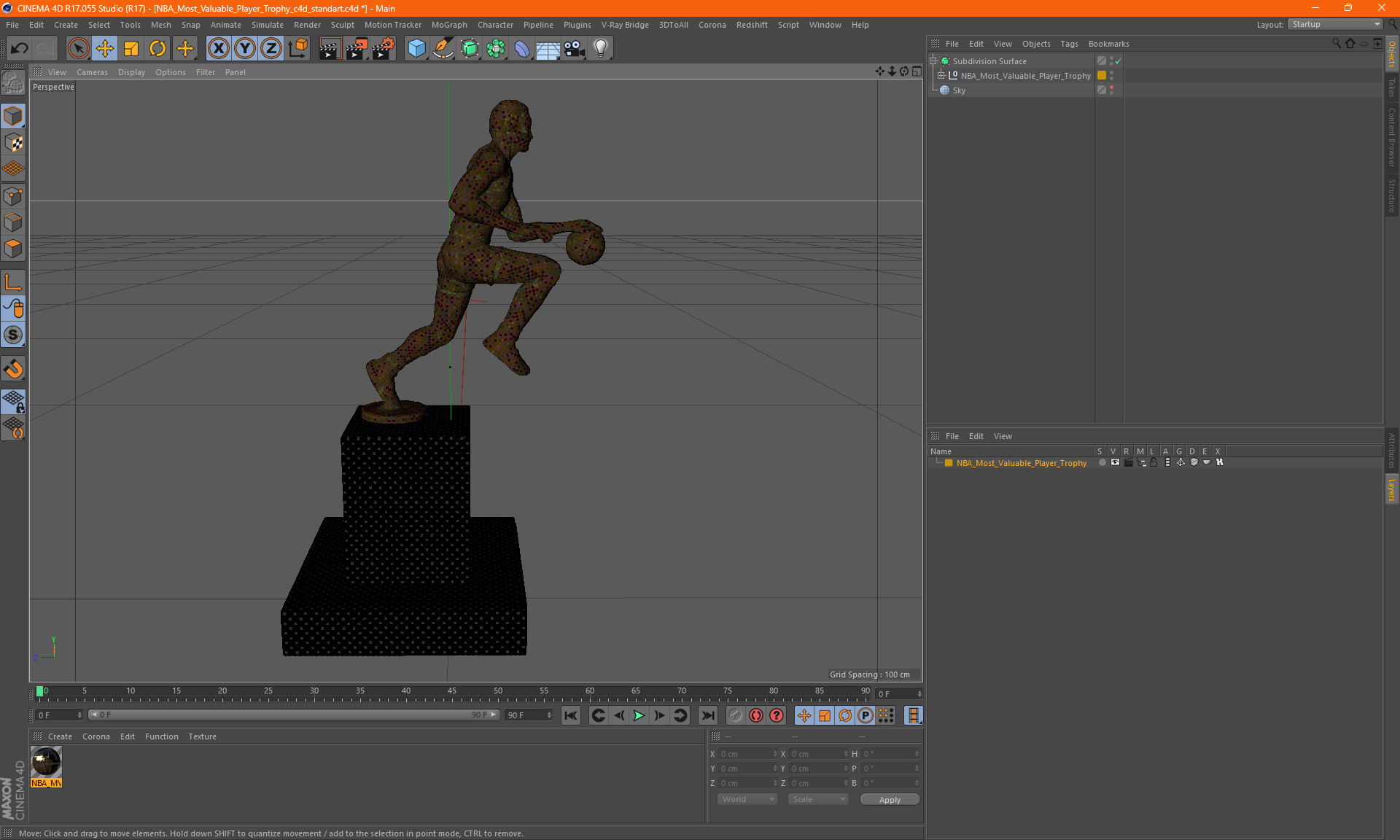Select the NBA_MV material thumbnail
Screen dimensions: 1400x840
click(47, 767)
